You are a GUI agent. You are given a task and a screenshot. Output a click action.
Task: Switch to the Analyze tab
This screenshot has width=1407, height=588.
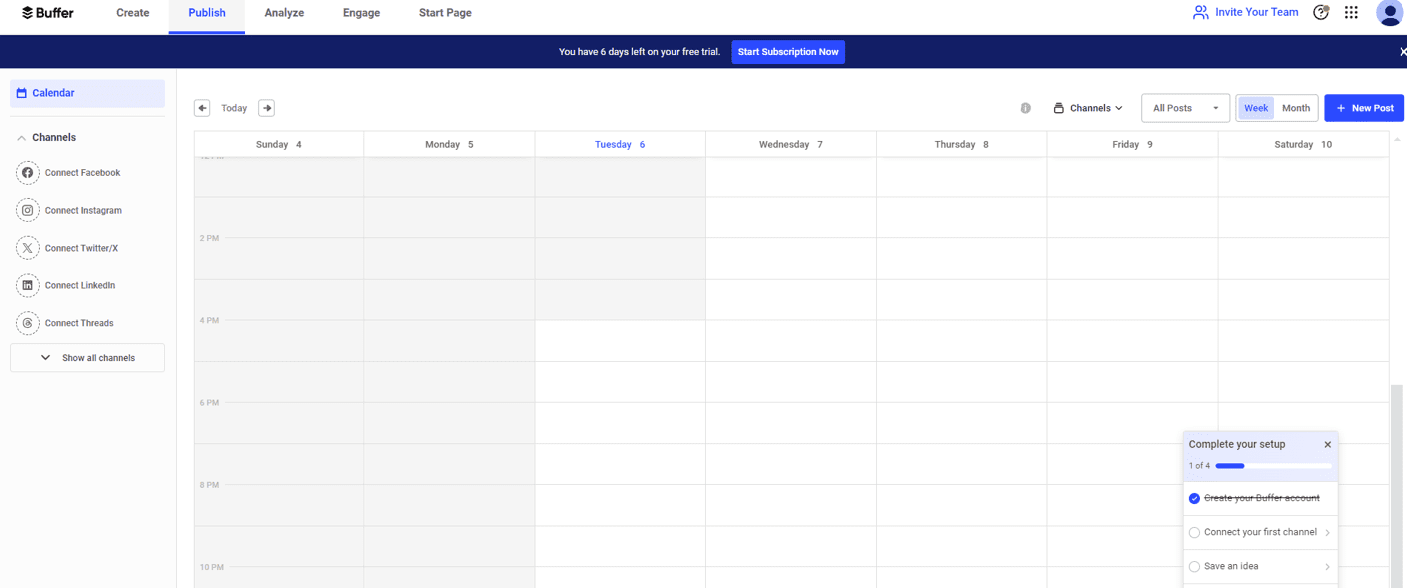pyautogui.click(x=284, y=13)
